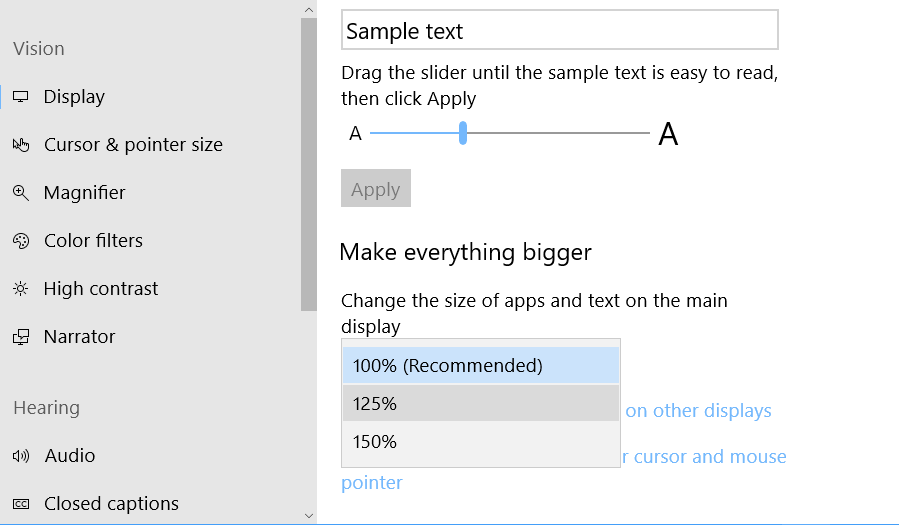Screen dimensions: 899x525
Task: Click the High contrast sun icon
Action: (x=20, y=289)
